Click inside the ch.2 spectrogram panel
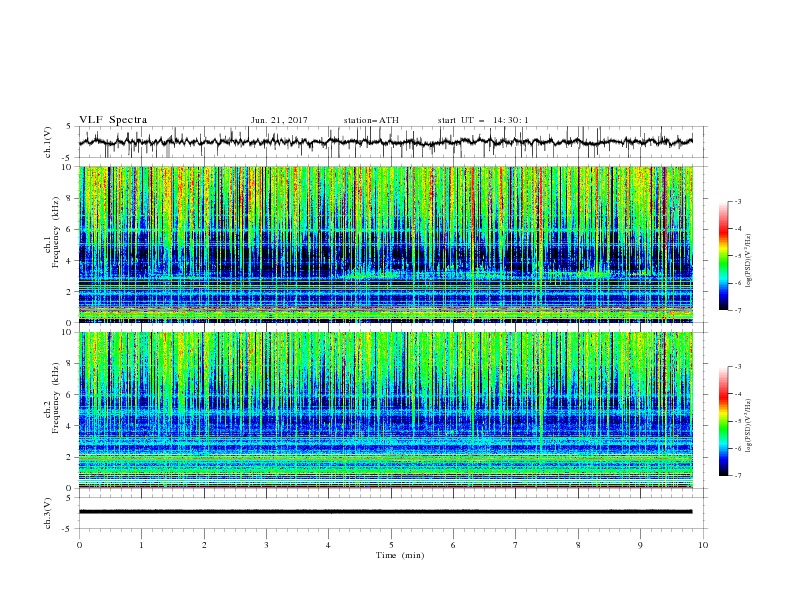This screenshot has height=612, width=792. click(385, 410)
